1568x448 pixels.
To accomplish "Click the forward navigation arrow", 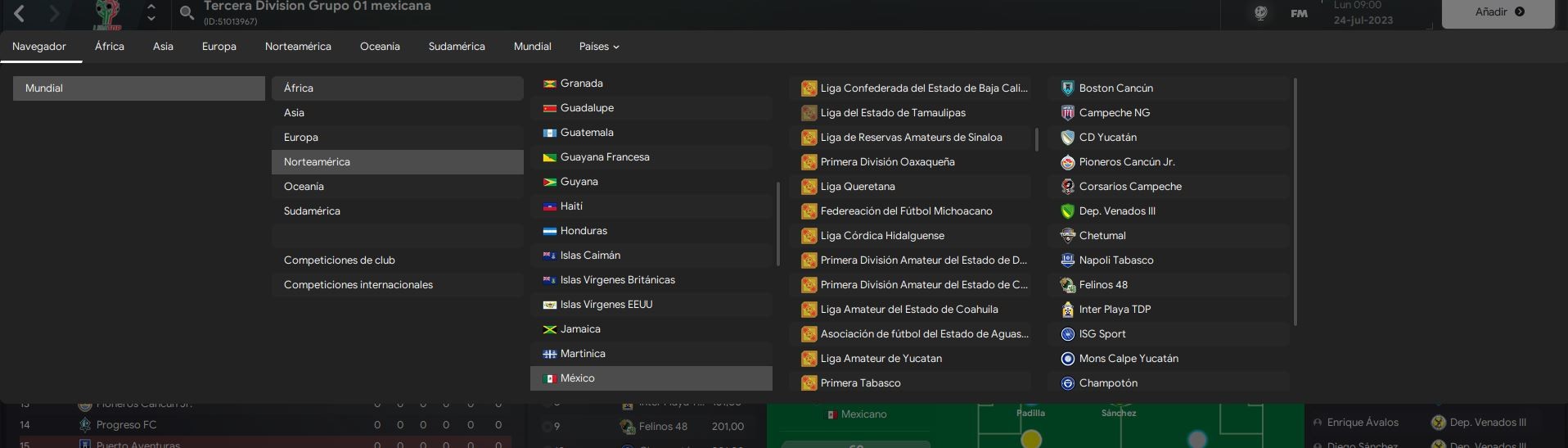I will pos(54,13).
